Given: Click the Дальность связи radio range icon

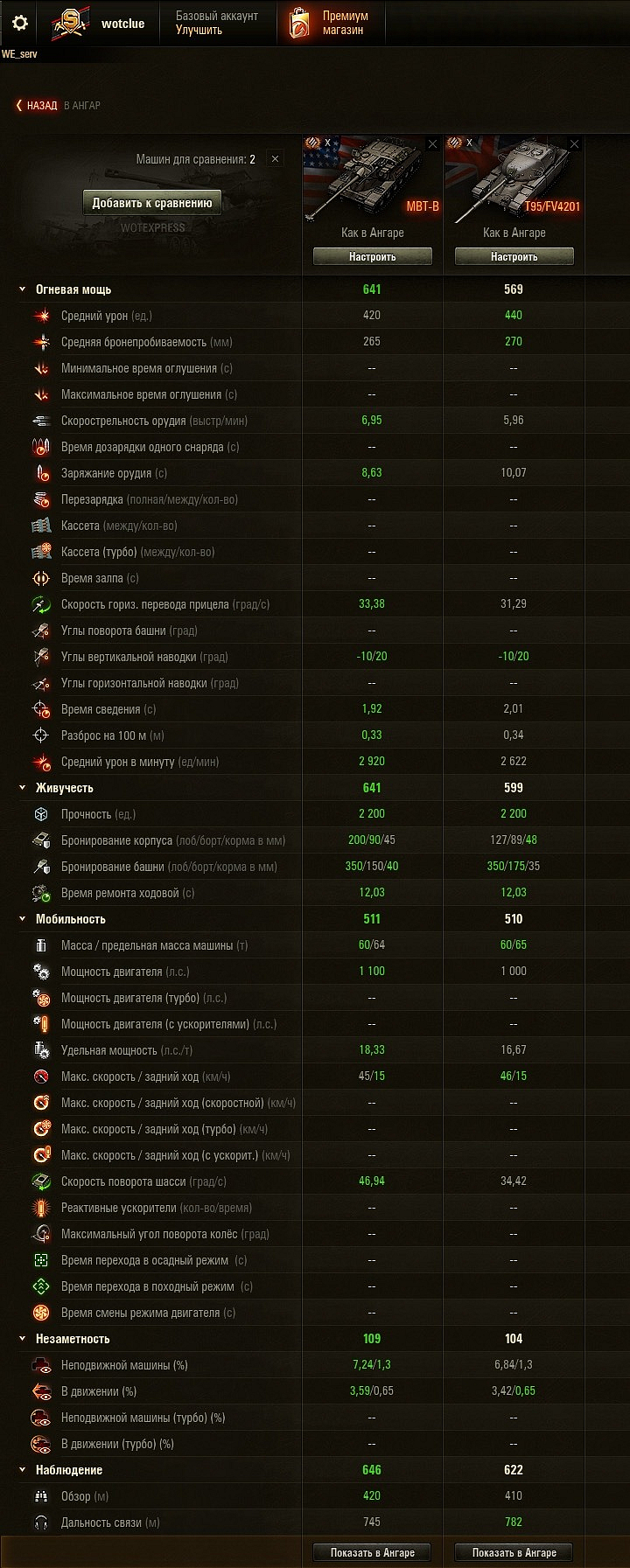Looking at the screenshot, I should tap(40, 1522).
